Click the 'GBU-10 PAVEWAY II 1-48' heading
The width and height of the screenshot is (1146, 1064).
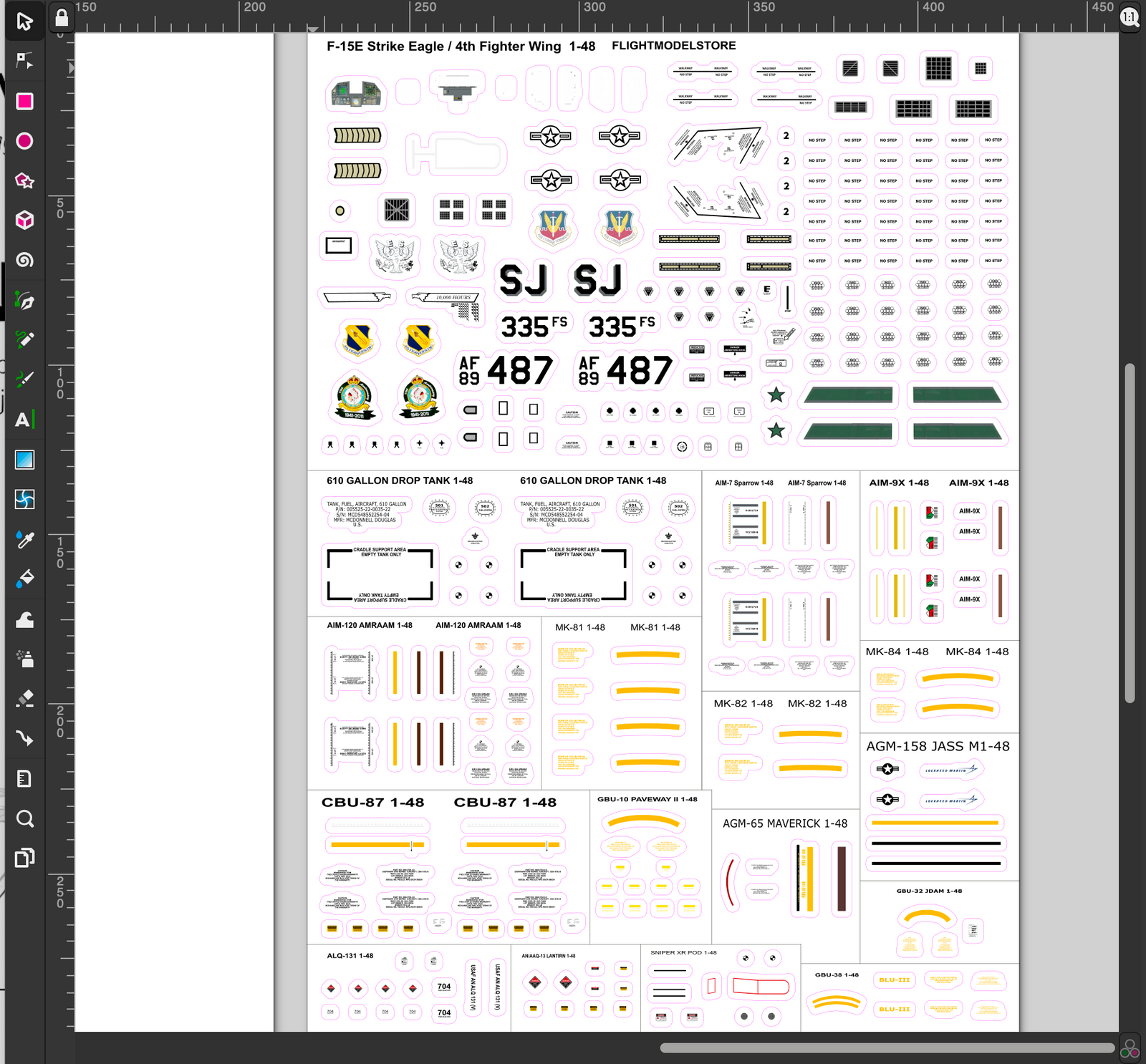(x=647, y=800)
